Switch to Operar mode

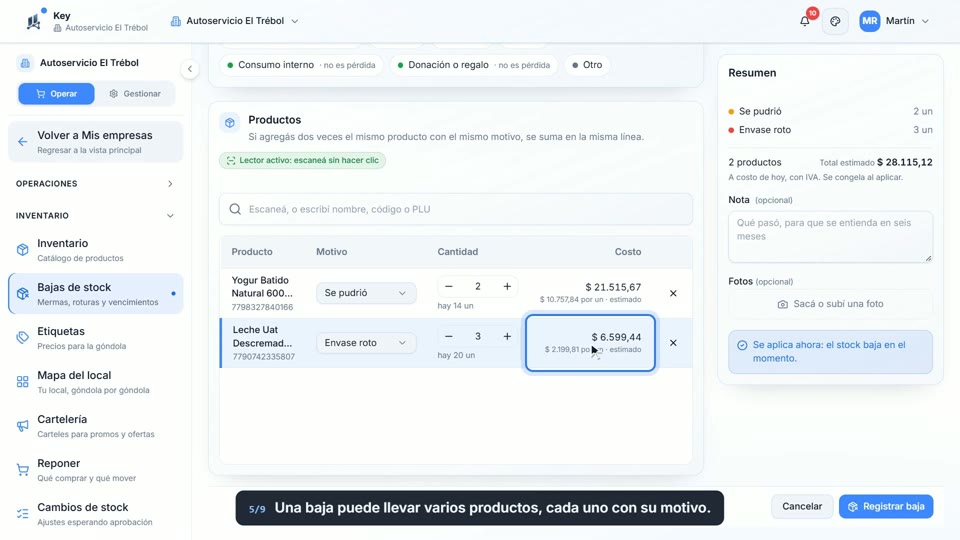56,94
